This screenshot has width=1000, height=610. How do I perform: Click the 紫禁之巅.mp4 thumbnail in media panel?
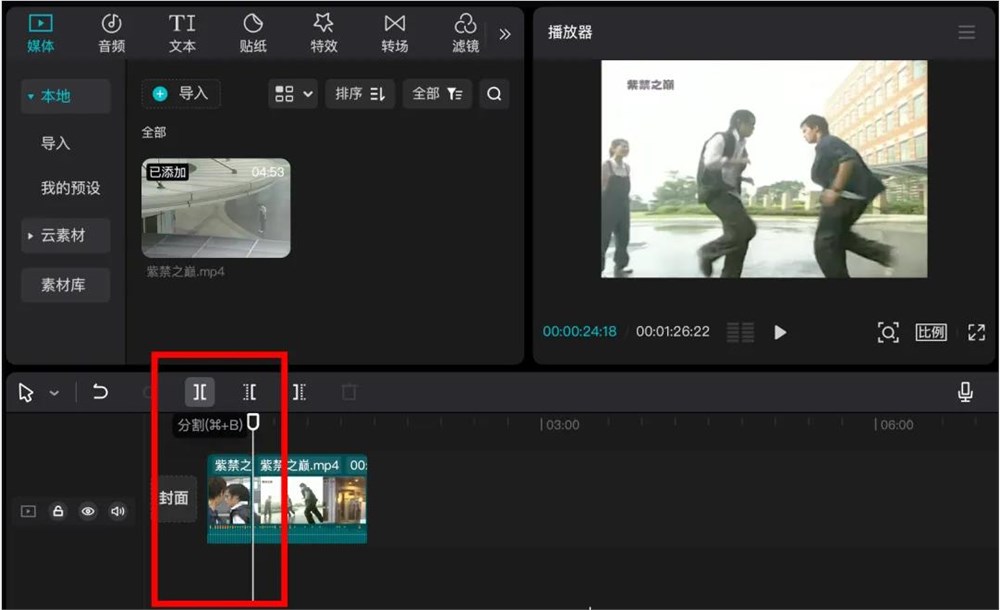[216, 207]
